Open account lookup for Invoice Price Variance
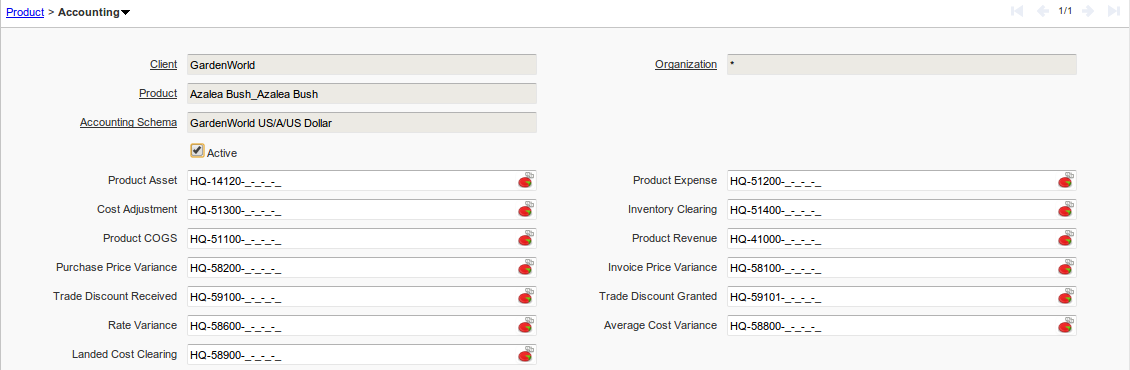1130x370 pixels. tap(1067, 267)
